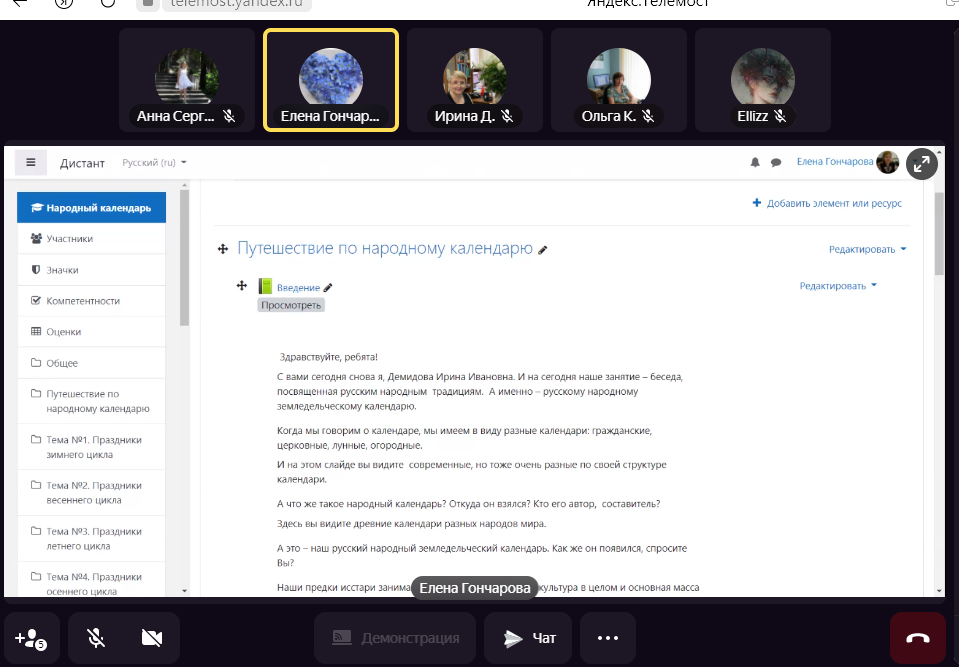The width and height of the screenshot is (959, 667).
Task: Open the Русский (ru) language dropdown
Action: pos(154,162)
